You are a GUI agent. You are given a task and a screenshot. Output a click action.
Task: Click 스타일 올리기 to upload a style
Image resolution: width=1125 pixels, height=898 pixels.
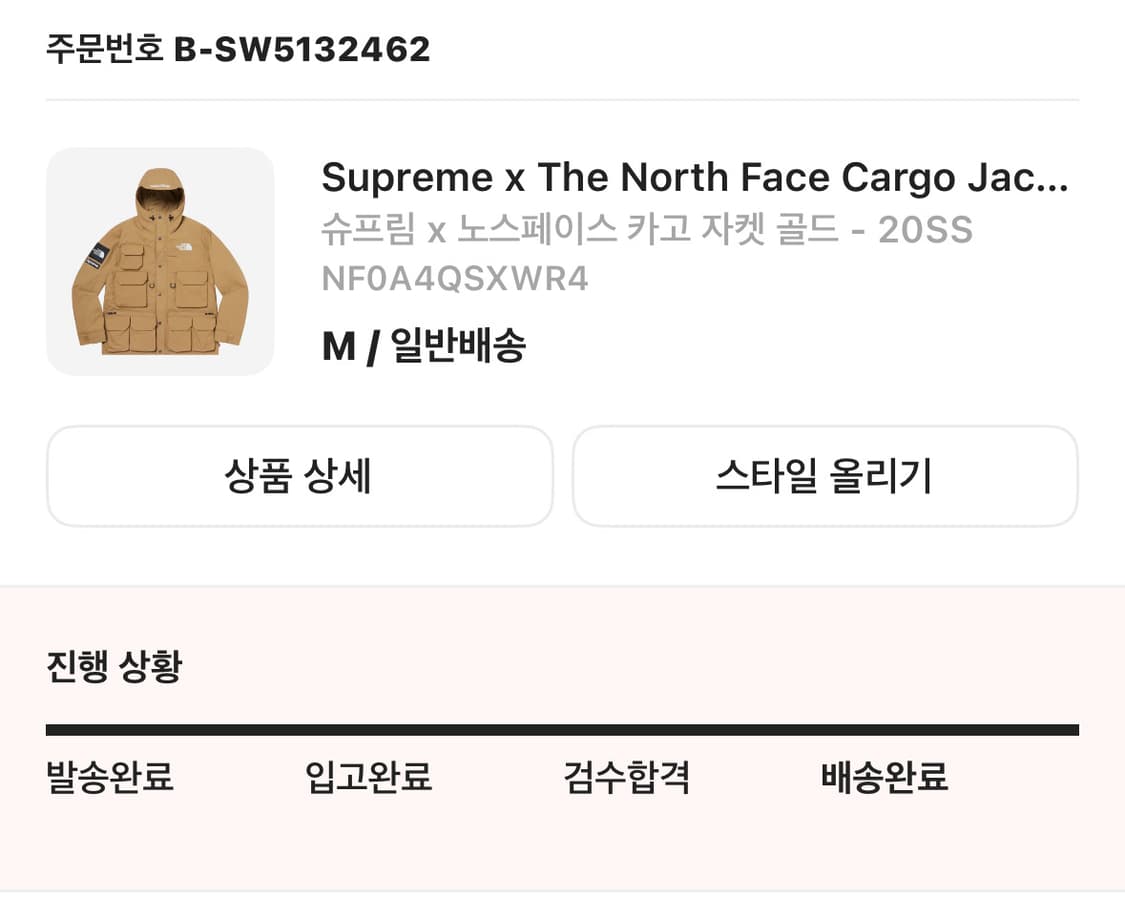826,476
